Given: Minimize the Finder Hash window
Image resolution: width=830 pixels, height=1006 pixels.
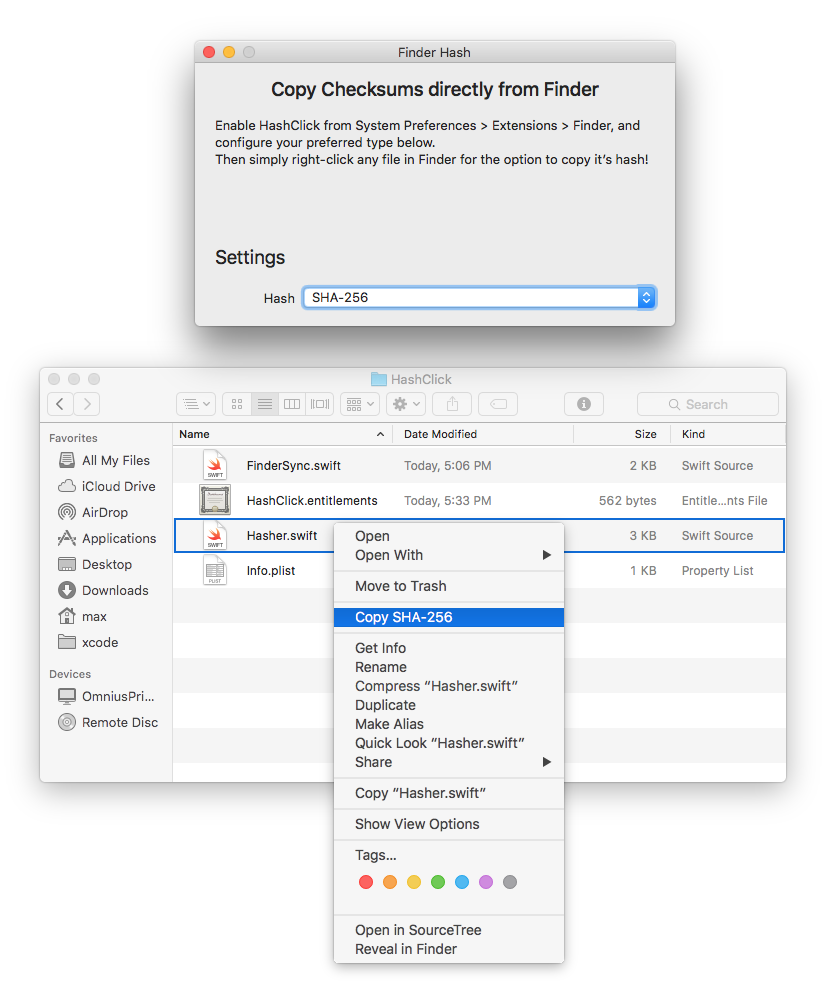Looking at the screenshot, I should (x=229, y=52).
